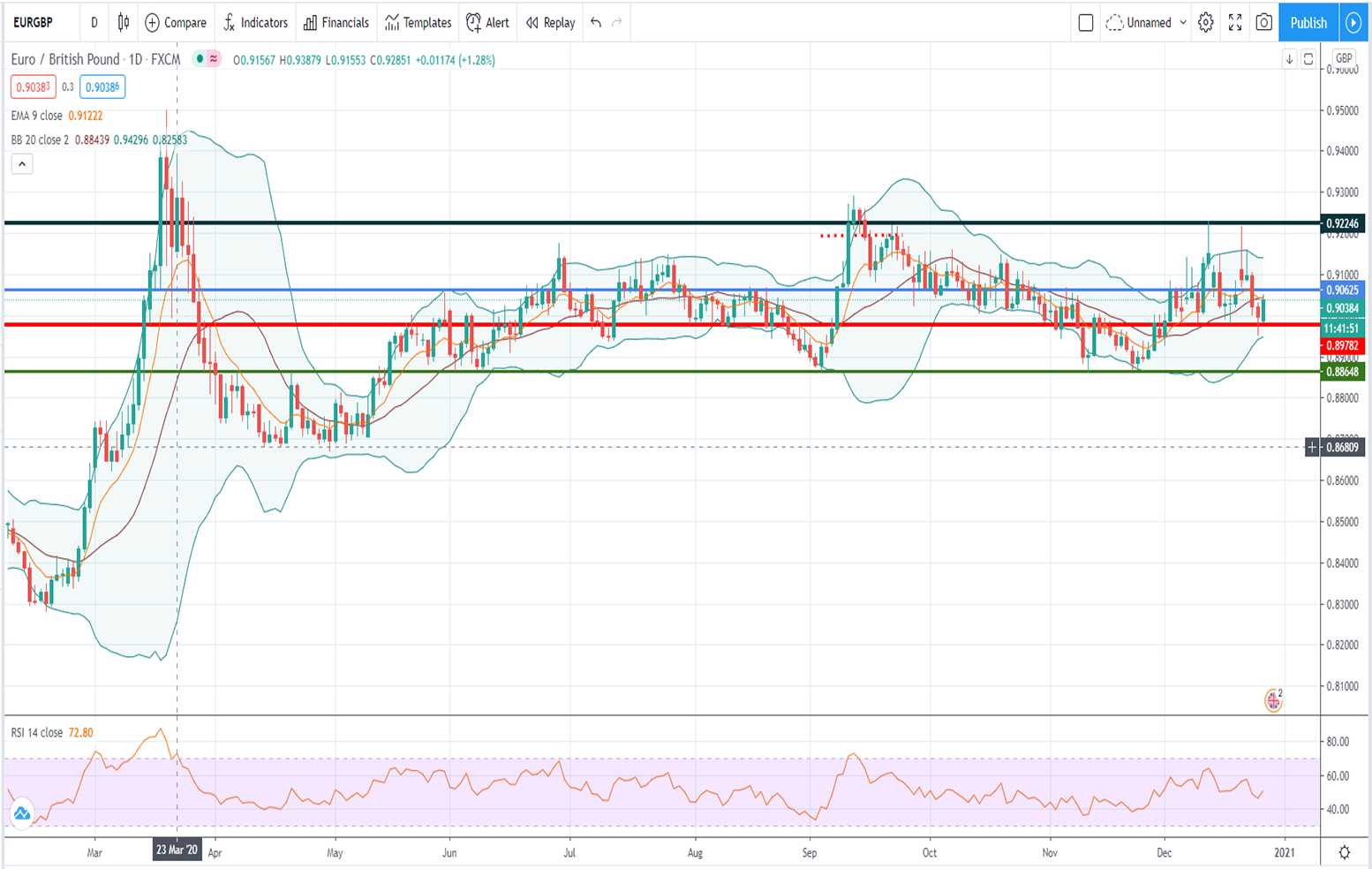
Task: Start bar Replay mode
Action: coord(550,23)
